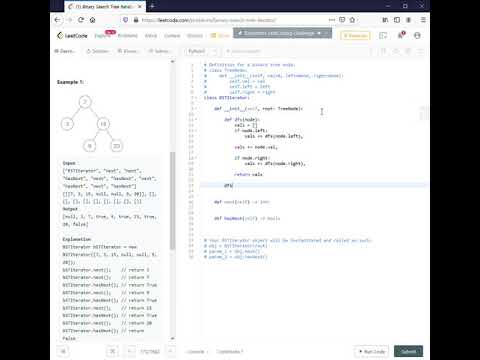Image resolution: width=480 pixels, height=360 pixels.
Task: Click the 'def hasNext(self)' line in the editor
Action: pos(247,218)
